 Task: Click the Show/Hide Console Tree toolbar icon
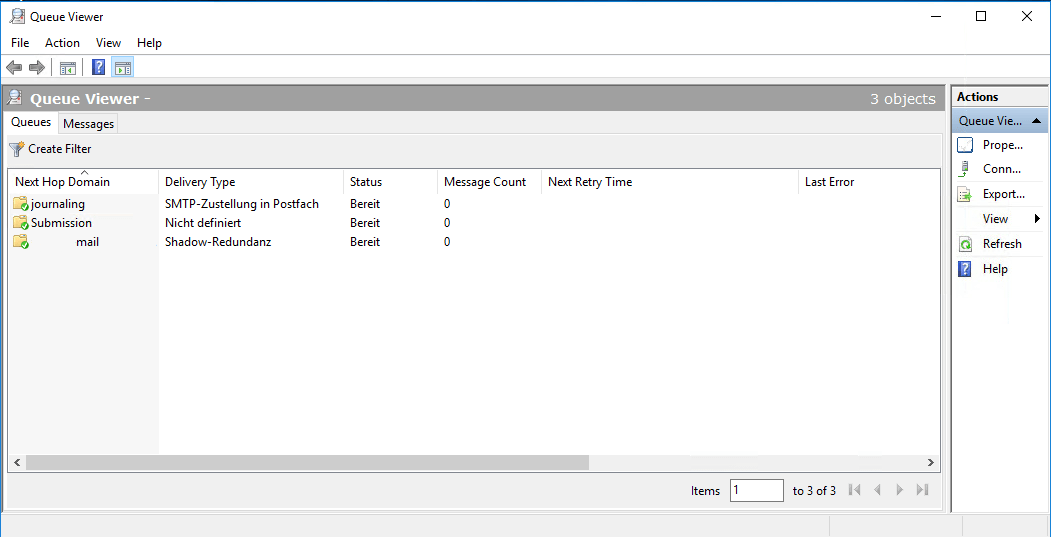[68, 68]
